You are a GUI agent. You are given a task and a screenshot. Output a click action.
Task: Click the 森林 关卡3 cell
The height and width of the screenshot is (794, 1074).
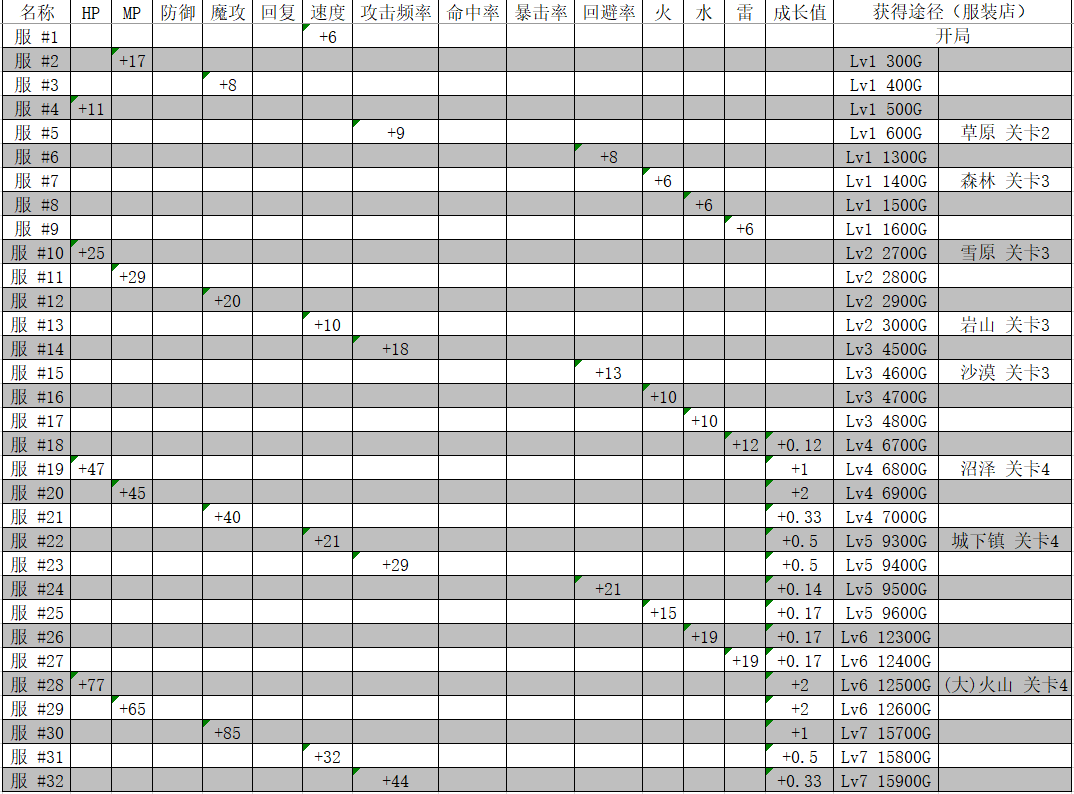click(x=1005, y=180)
